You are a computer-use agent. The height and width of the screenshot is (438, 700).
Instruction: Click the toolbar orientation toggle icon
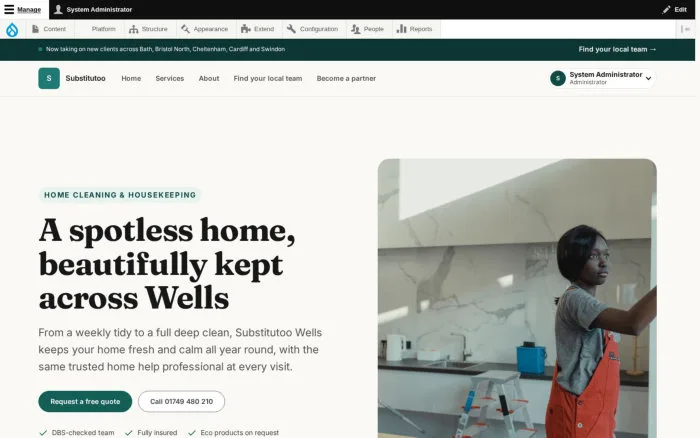685,29
